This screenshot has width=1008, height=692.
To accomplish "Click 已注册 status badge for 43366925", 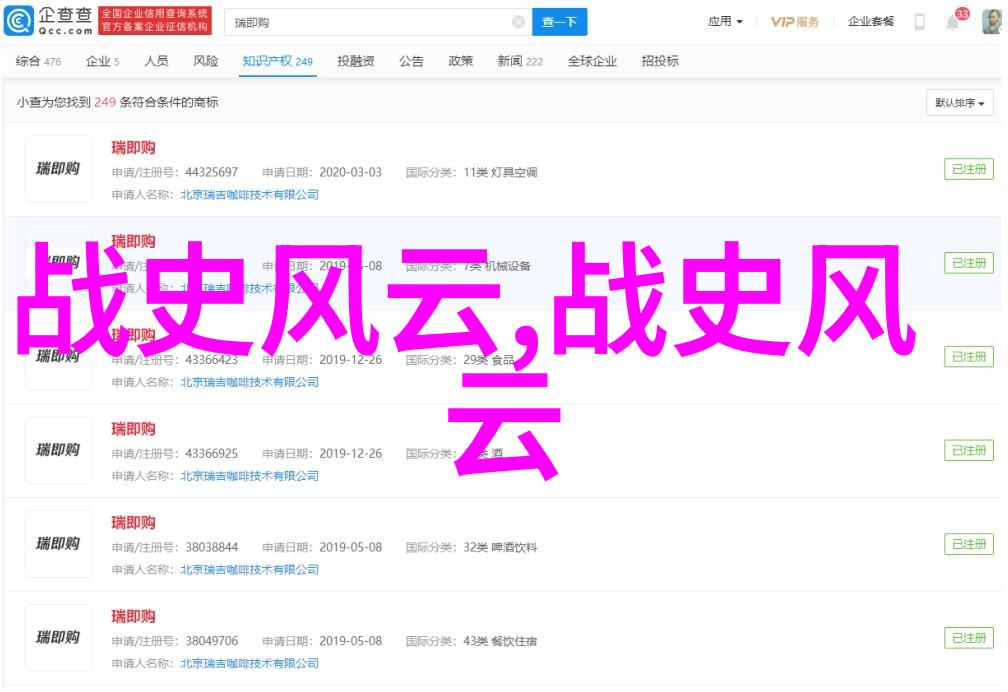I will 969,450.
